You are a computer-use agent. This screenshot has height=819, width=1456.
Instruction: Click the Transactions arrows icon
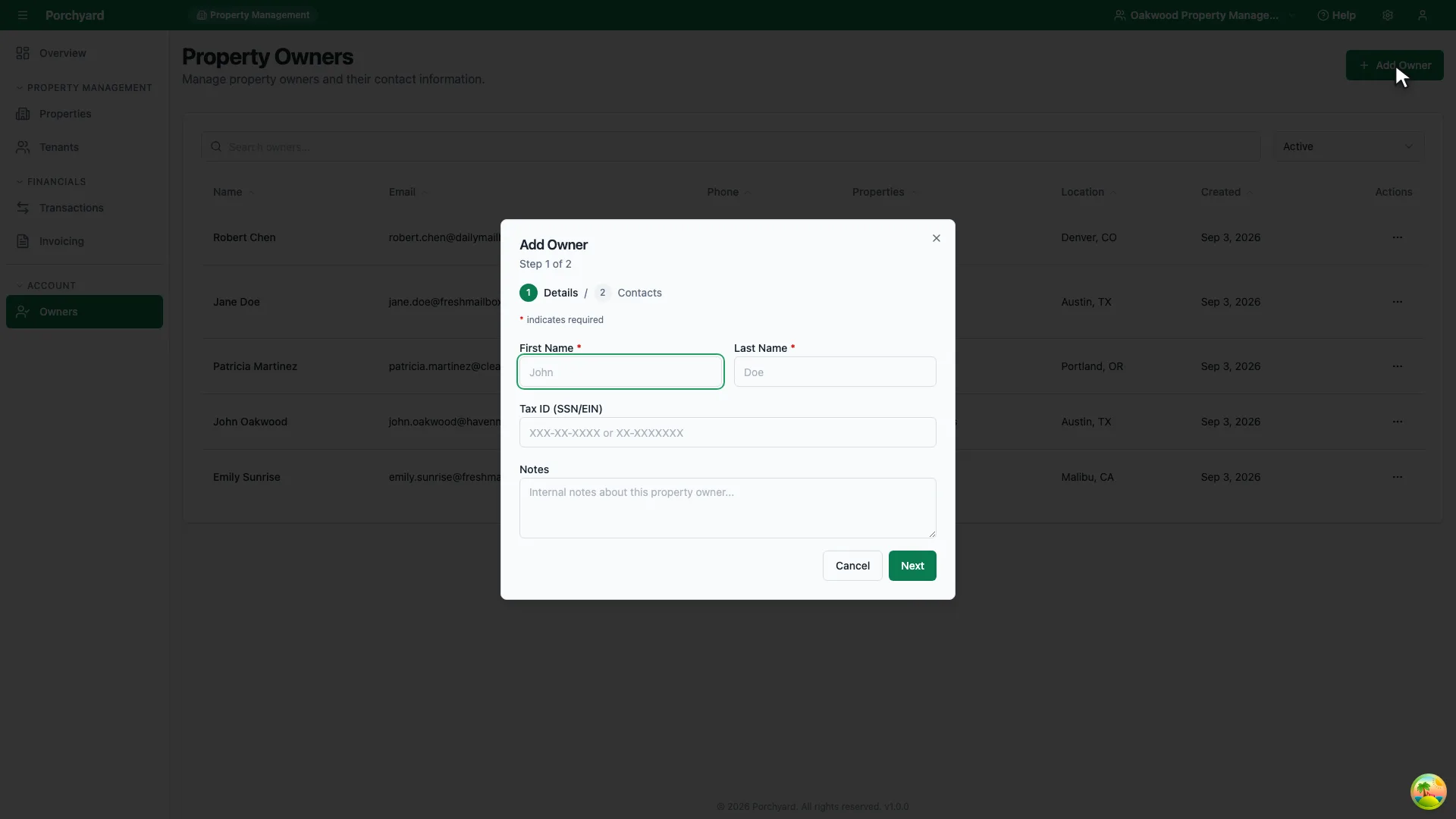tap(23, 208)
